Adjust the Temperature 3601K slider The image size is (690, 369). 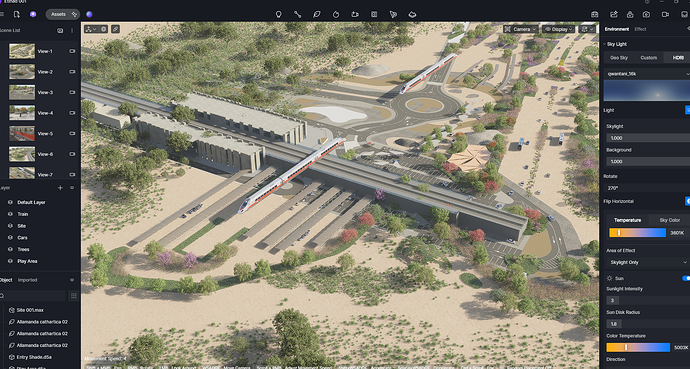click(x=637, y=233)
